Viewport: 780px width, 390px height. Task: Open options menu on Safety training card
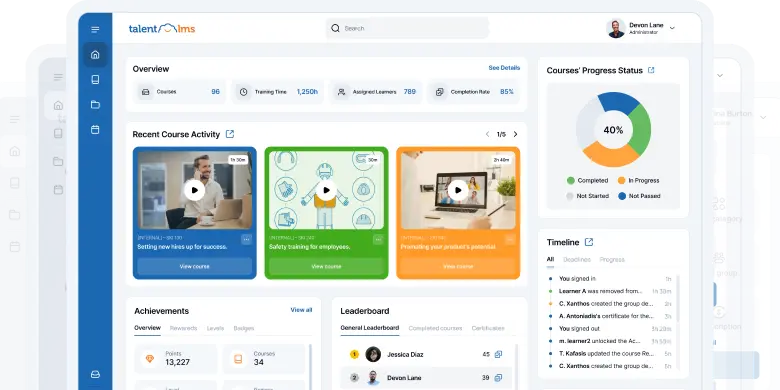pos(378,240)
